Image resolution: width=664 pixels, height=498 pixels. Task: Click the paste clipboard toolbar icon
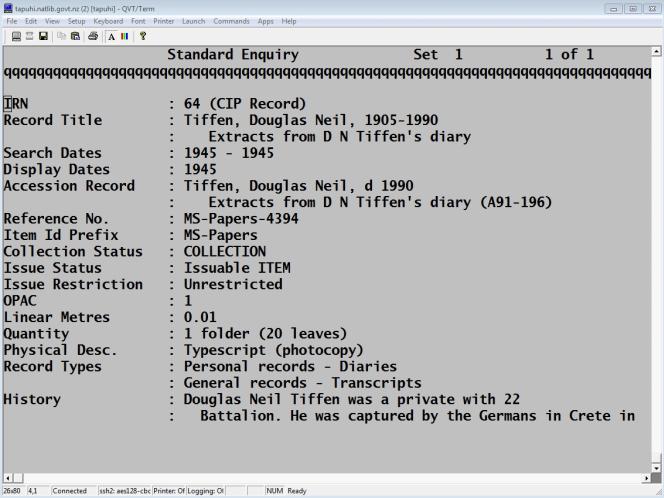[75, 36]
